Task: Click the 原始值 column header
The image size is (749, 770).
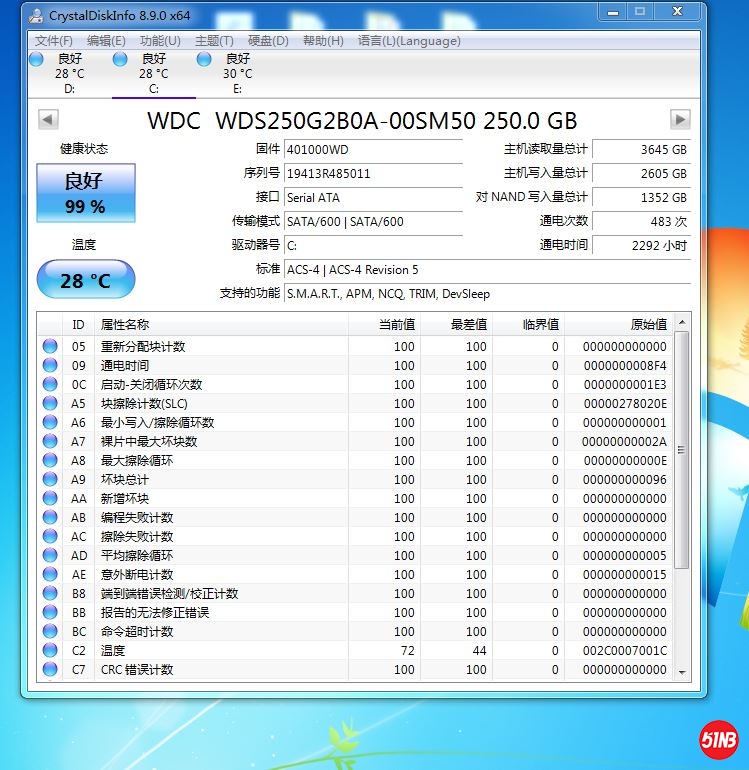Action: (x=630, y=324)
